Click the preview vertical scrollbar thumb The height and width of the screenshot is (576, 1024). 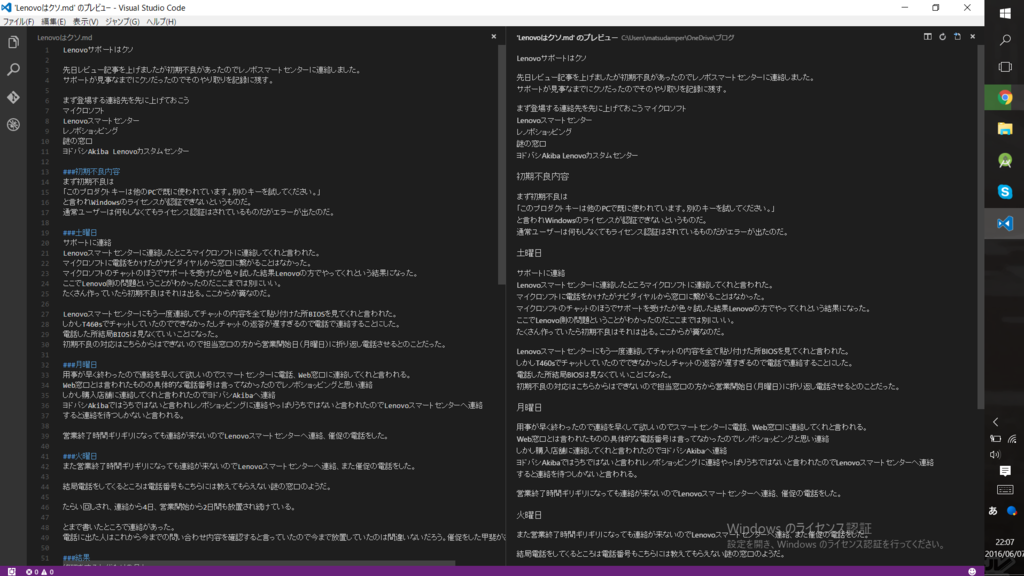point(980,227)
